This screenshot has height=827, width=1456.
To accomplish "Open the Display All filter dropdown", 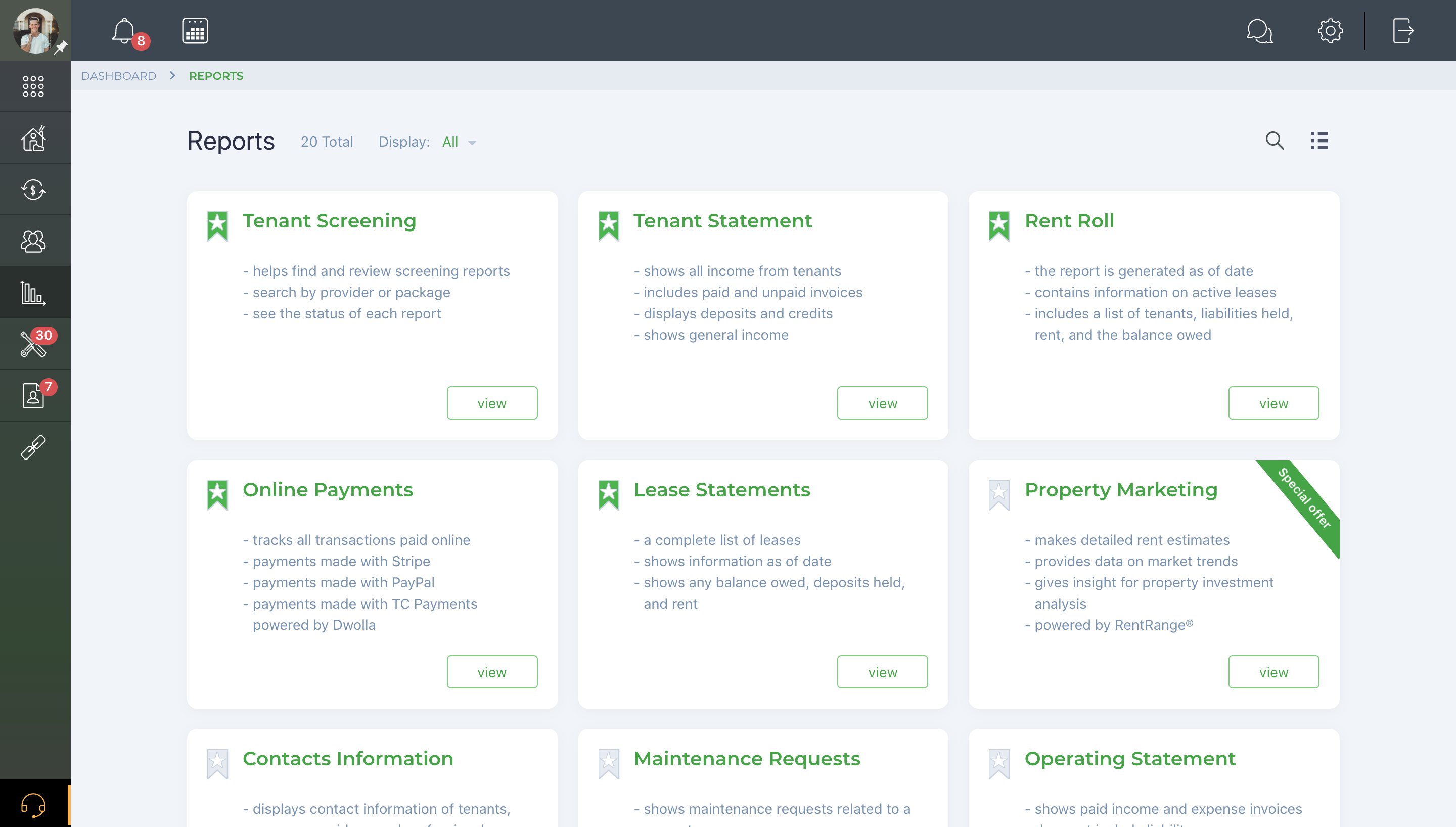I will (x=459, y=142).
